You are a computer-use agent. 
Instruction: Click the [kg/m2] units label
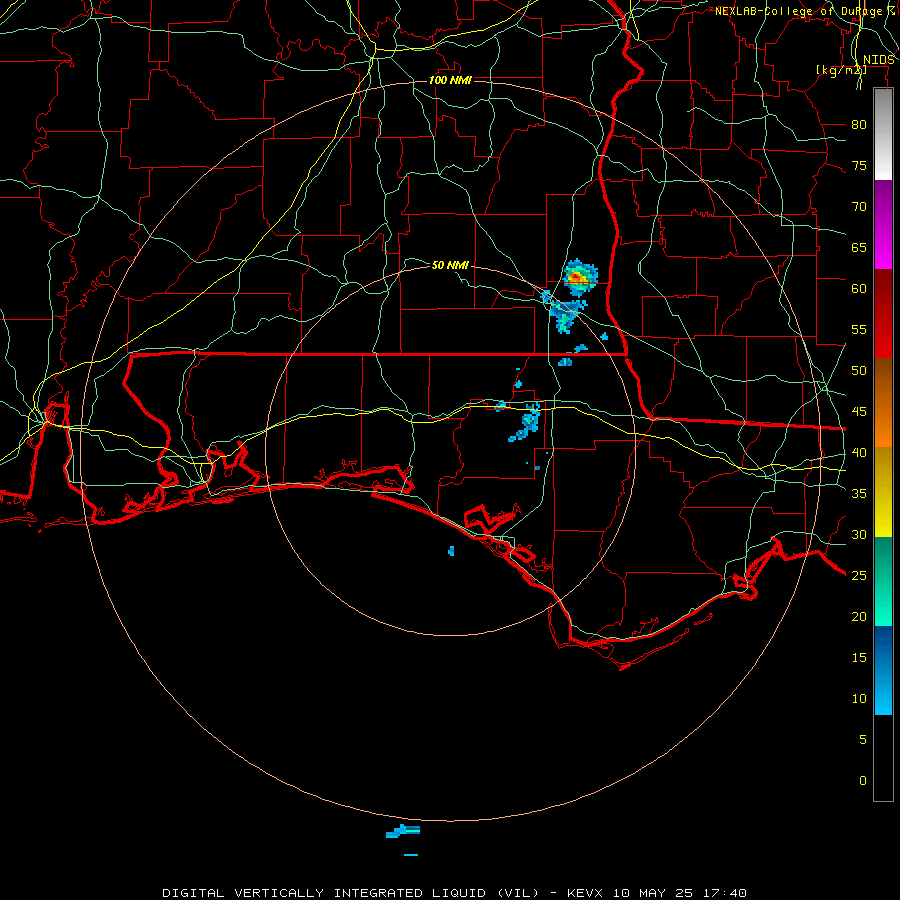point(841,70)
